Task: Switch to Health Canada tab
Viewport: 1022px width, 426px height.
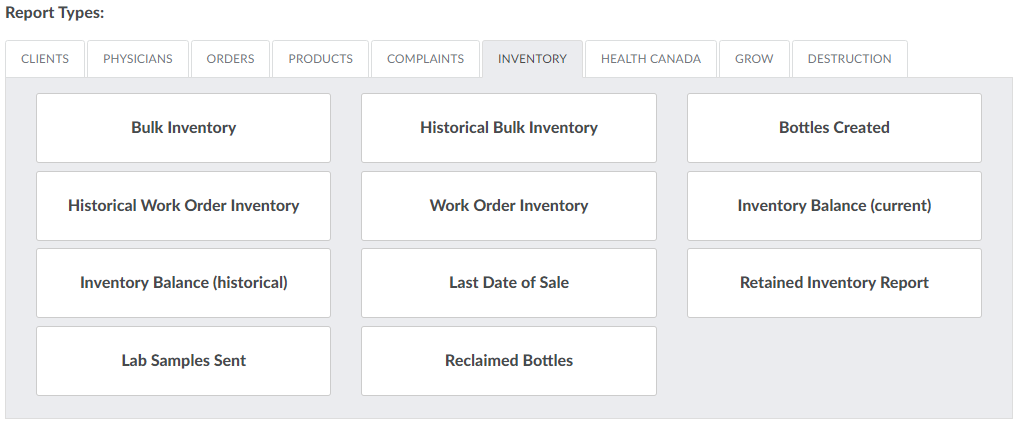Action: (651, 59)
